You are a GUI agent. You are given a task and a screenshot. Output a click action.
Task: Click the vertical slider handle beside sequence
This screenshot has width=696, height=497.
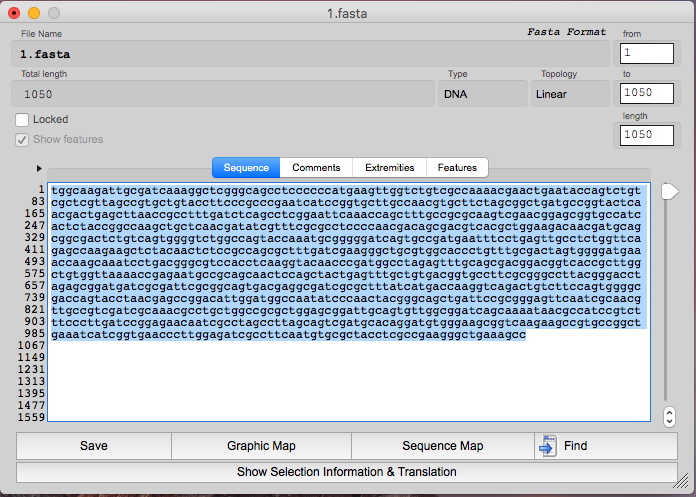pos(669,192)
